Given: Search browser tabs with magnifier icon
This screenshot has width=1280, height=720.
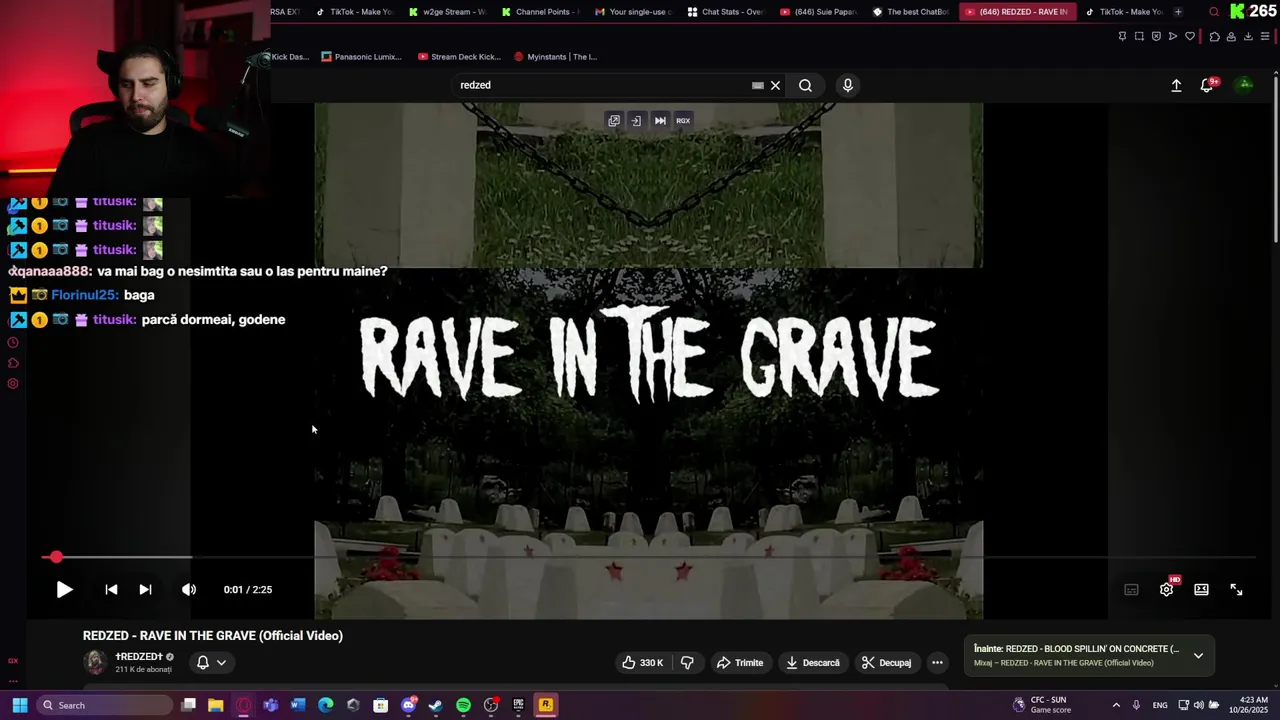Looking at the screenshot, I should coord(1214,12).
